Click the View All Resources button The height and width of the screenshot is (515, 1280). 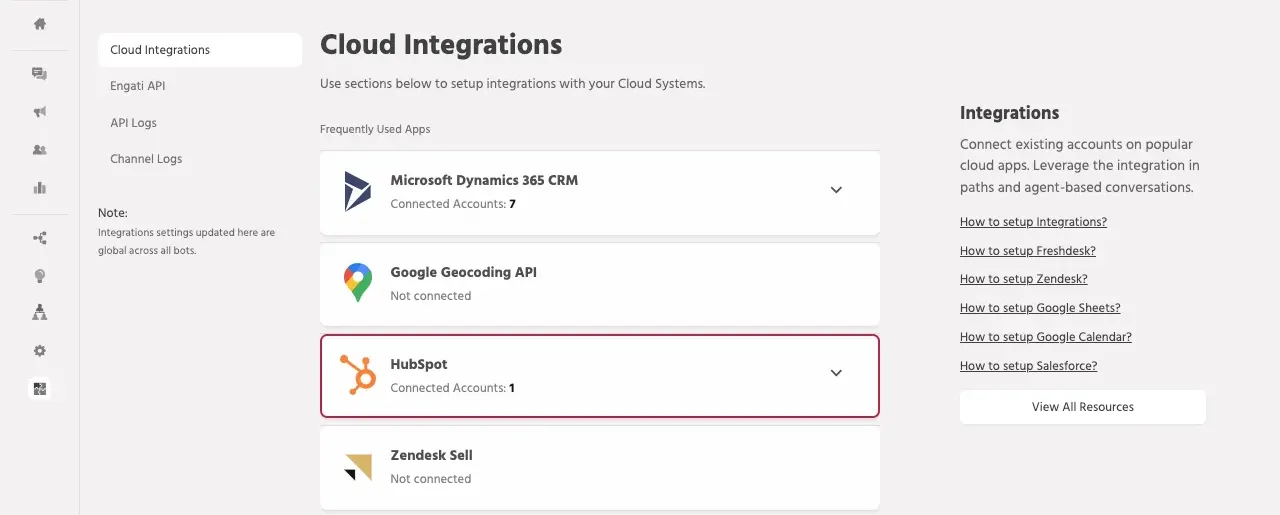coord(1082,407)
